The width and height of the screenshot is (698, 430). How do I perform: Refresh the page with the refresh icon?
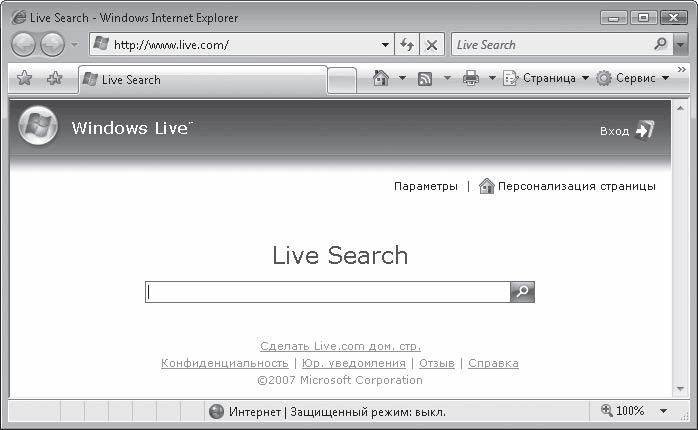coord(407,45)
